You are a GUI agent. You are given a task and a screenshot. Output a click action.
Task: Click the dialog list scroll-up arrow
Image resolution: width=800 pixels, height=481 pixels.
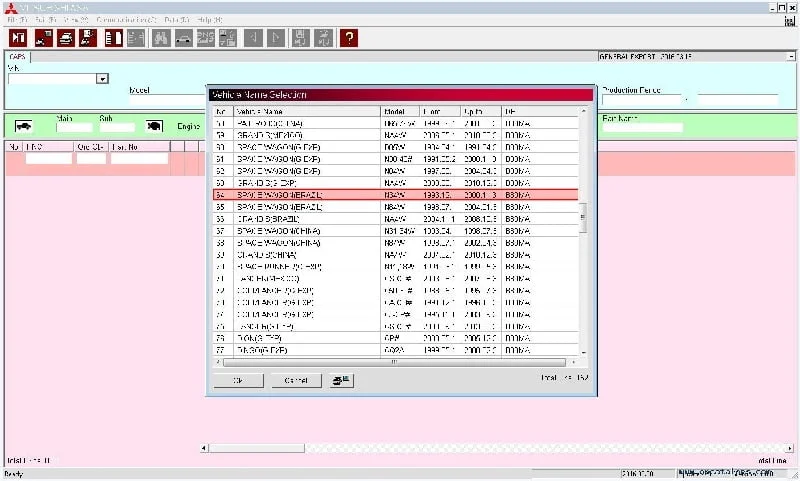[x=583, y=111]
